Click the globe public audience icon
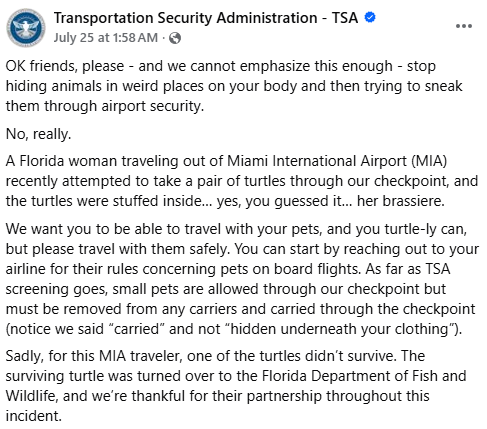Viewport: 487px width, 429px height. [175, 38]
